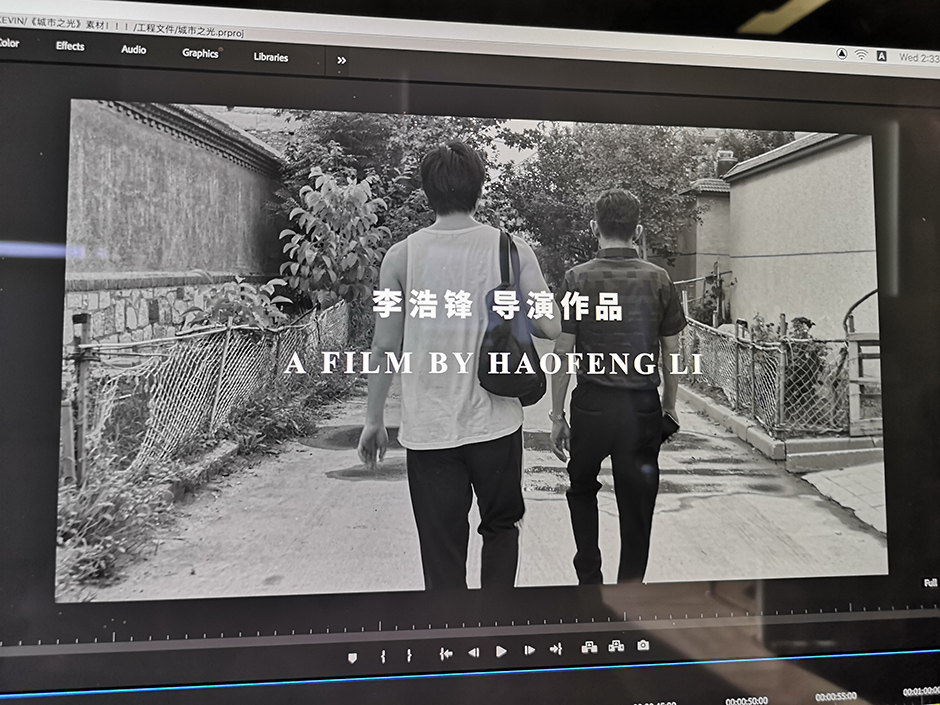Click the 00:00:55:00 timecode on timeline ruler

(x=836, y=696)
